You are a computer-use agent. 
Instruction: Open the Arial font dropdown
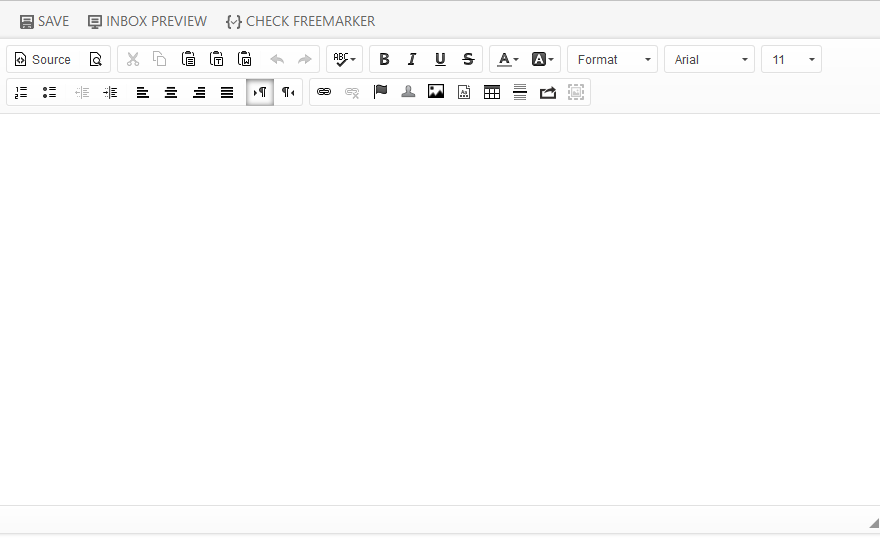pos(709,59)
